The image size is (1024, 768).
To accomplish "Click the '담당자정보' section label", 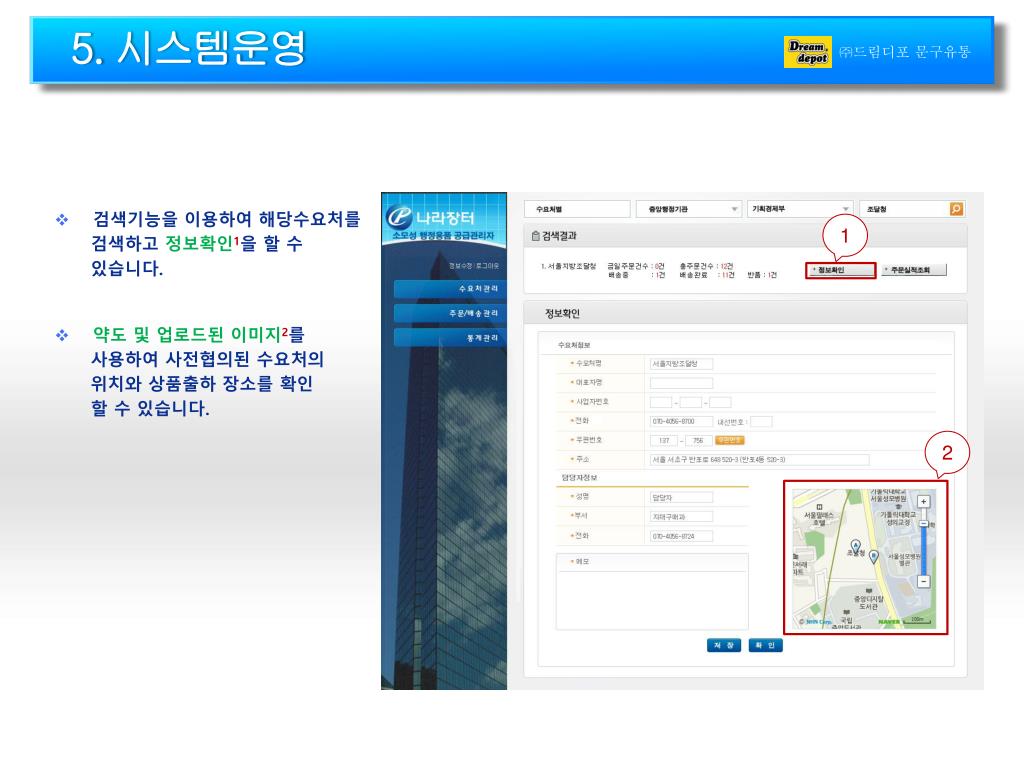I will coord(579,478).
